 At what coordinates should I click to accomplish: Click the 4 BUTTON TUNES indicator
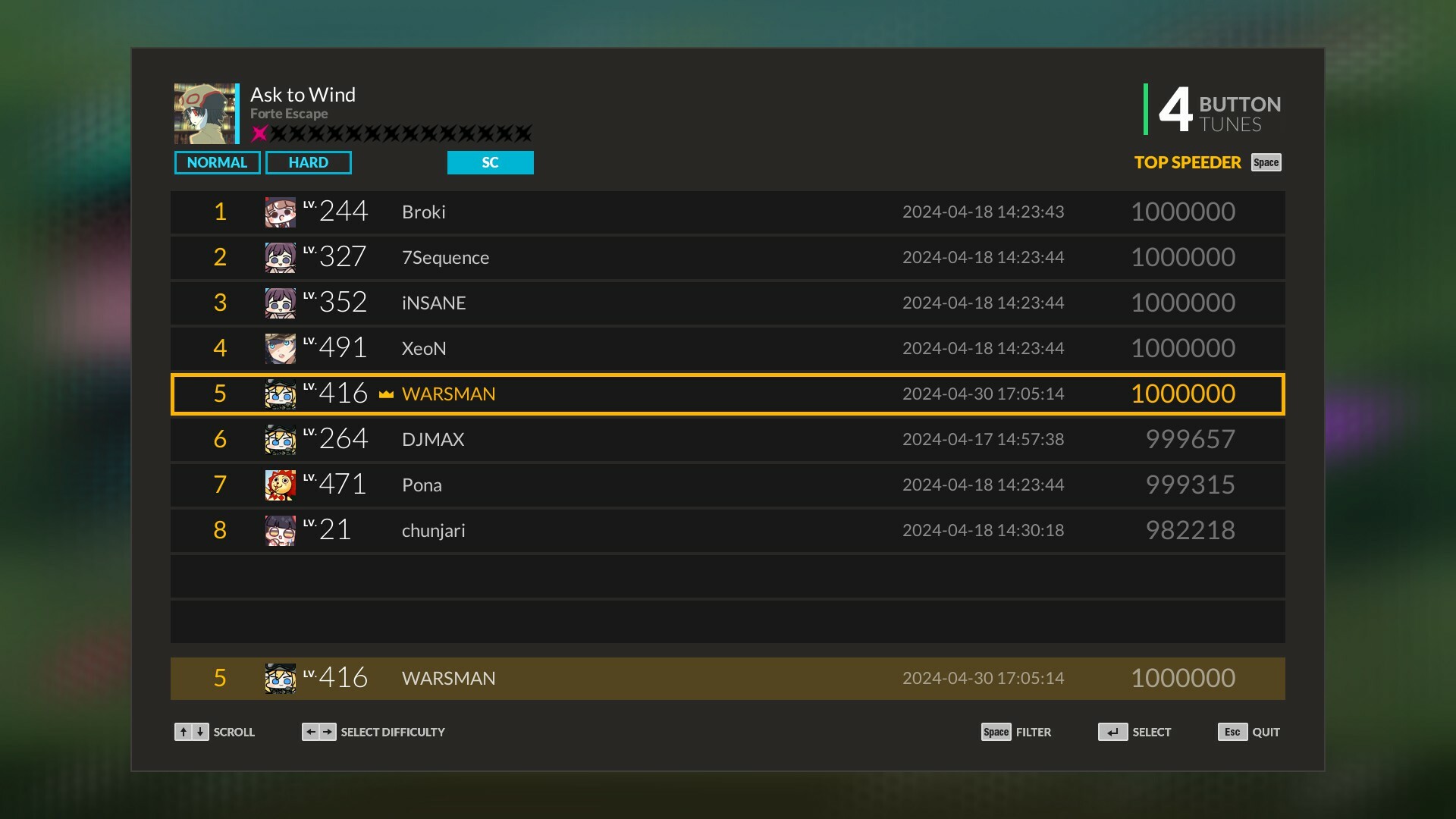pyautogui.click(x=1213, y=112)
